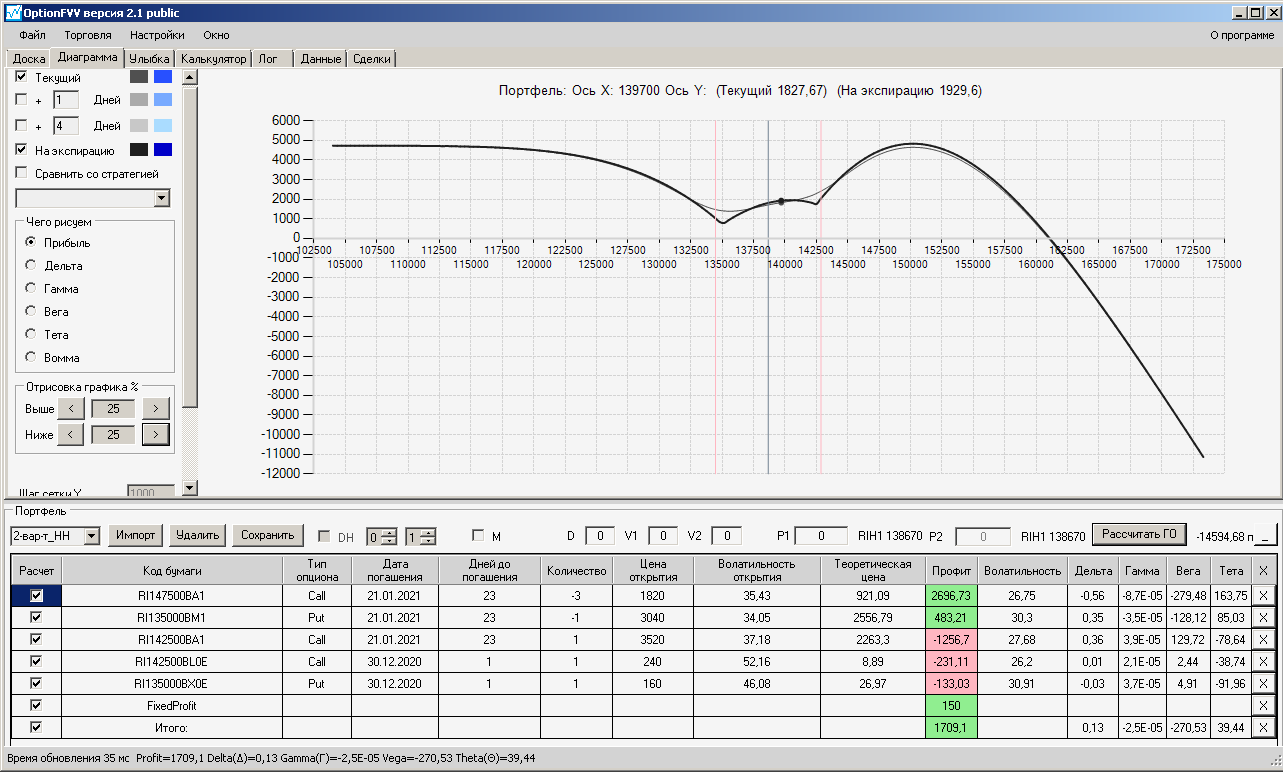Increase the Выше percent with the right arrow
The height and width of the screenshot is (772, 1283).
(x=156, y=408)
